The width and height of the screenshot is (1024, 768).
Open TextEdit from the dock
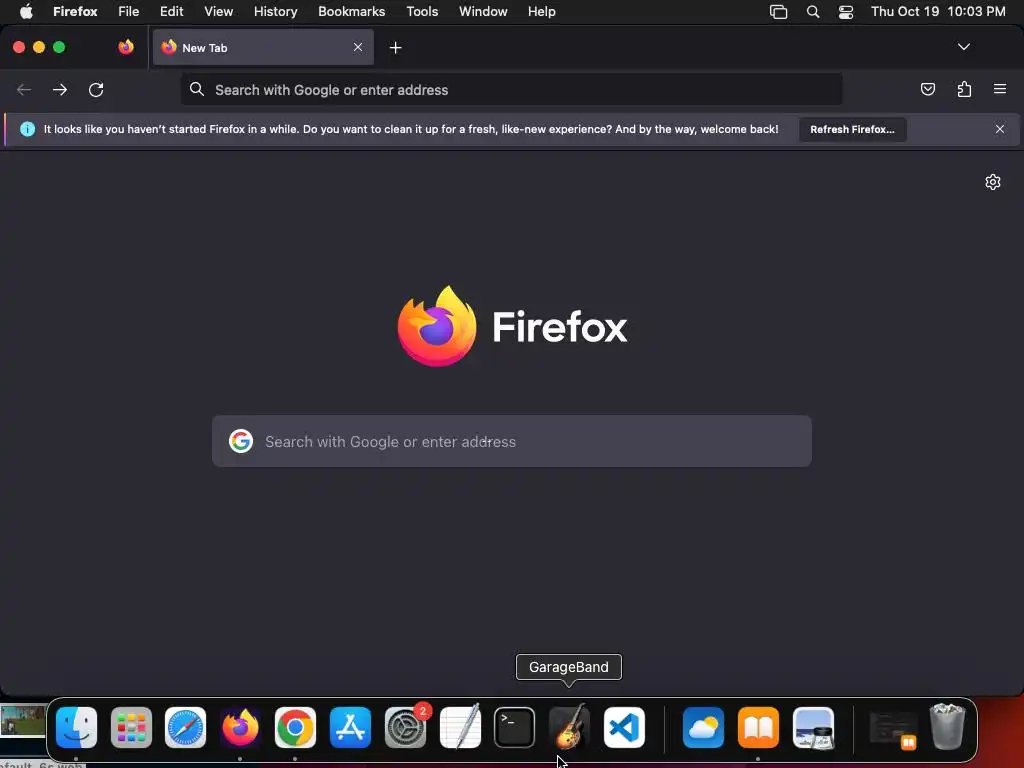tap(460, 728)
